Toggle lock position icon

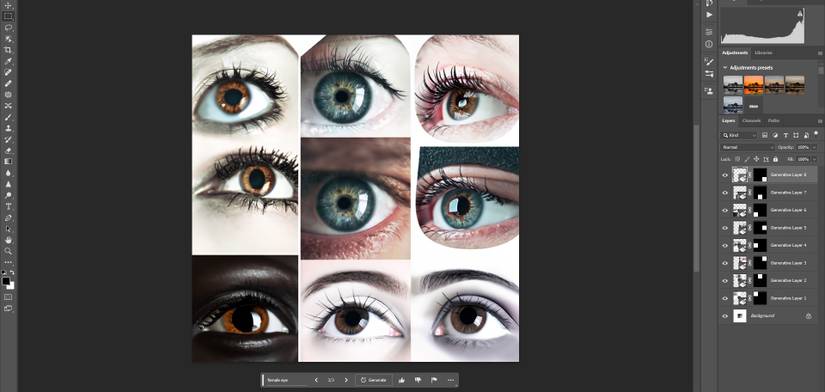(x=756, y=159)
